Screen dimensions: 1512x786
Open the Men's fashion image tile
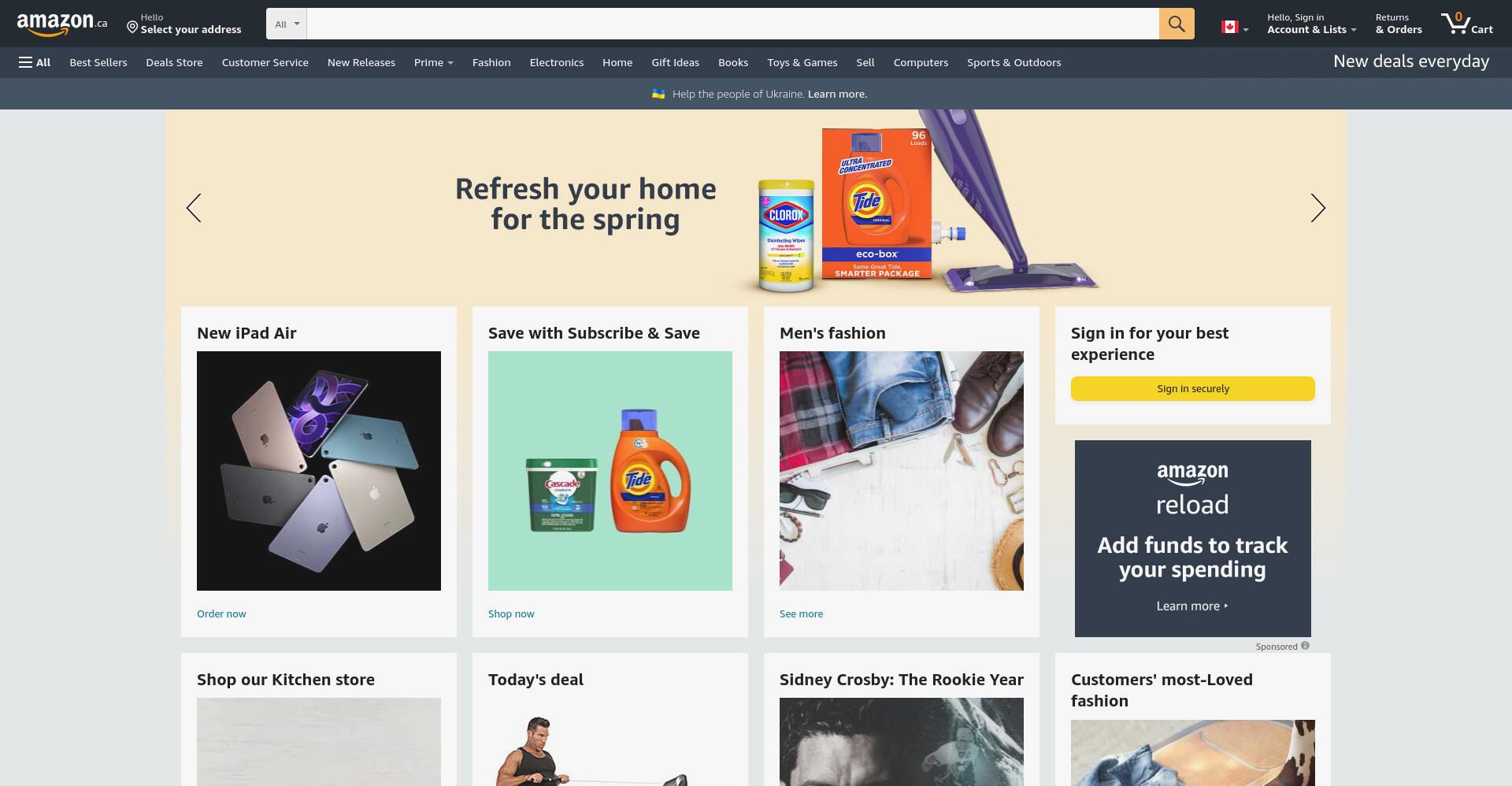tap(901, 470)
